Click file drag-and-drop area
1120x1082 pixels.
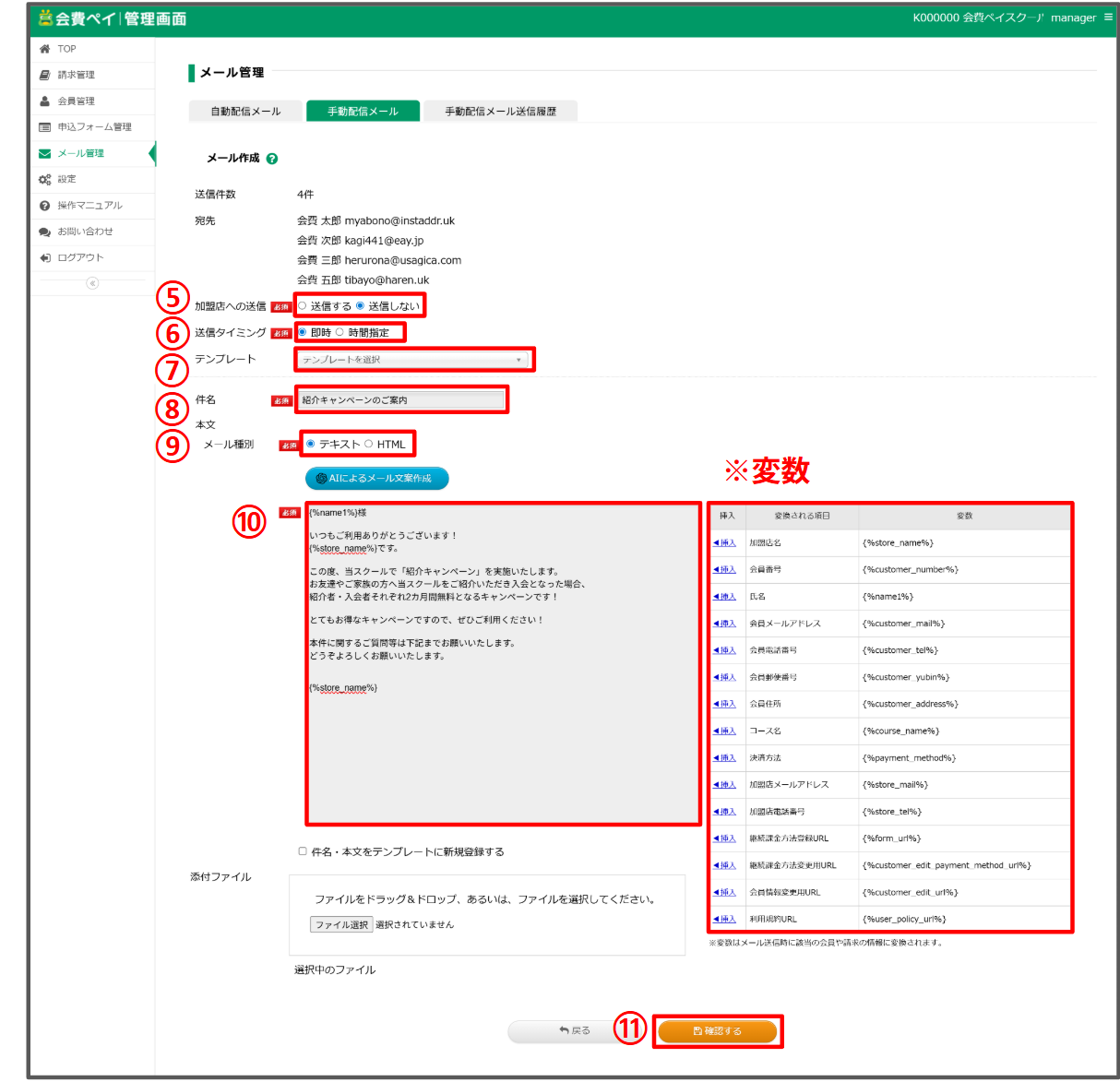point(487,914)
